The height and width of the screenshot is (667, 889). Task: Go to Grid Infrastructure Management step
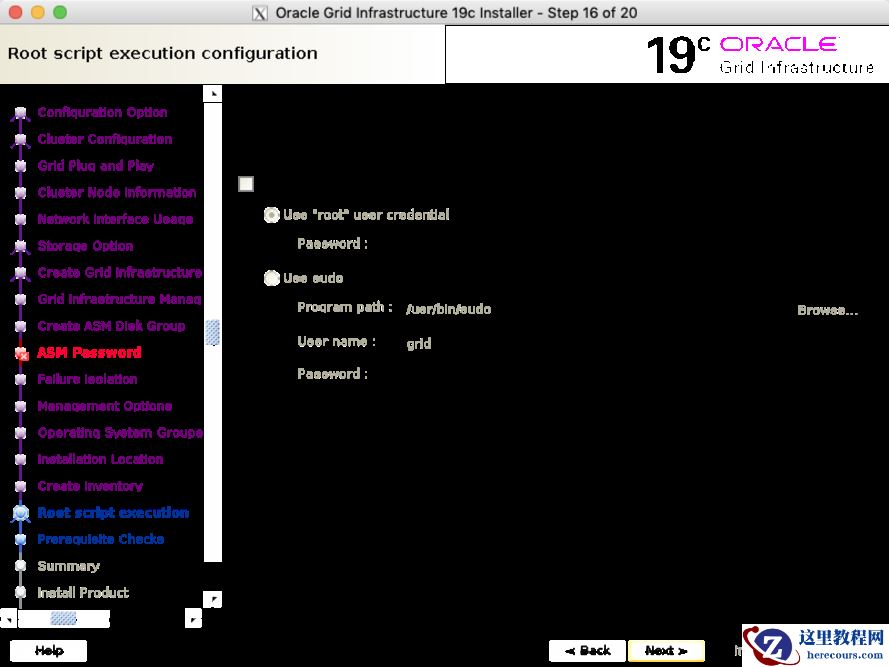[x=119, y=299]
